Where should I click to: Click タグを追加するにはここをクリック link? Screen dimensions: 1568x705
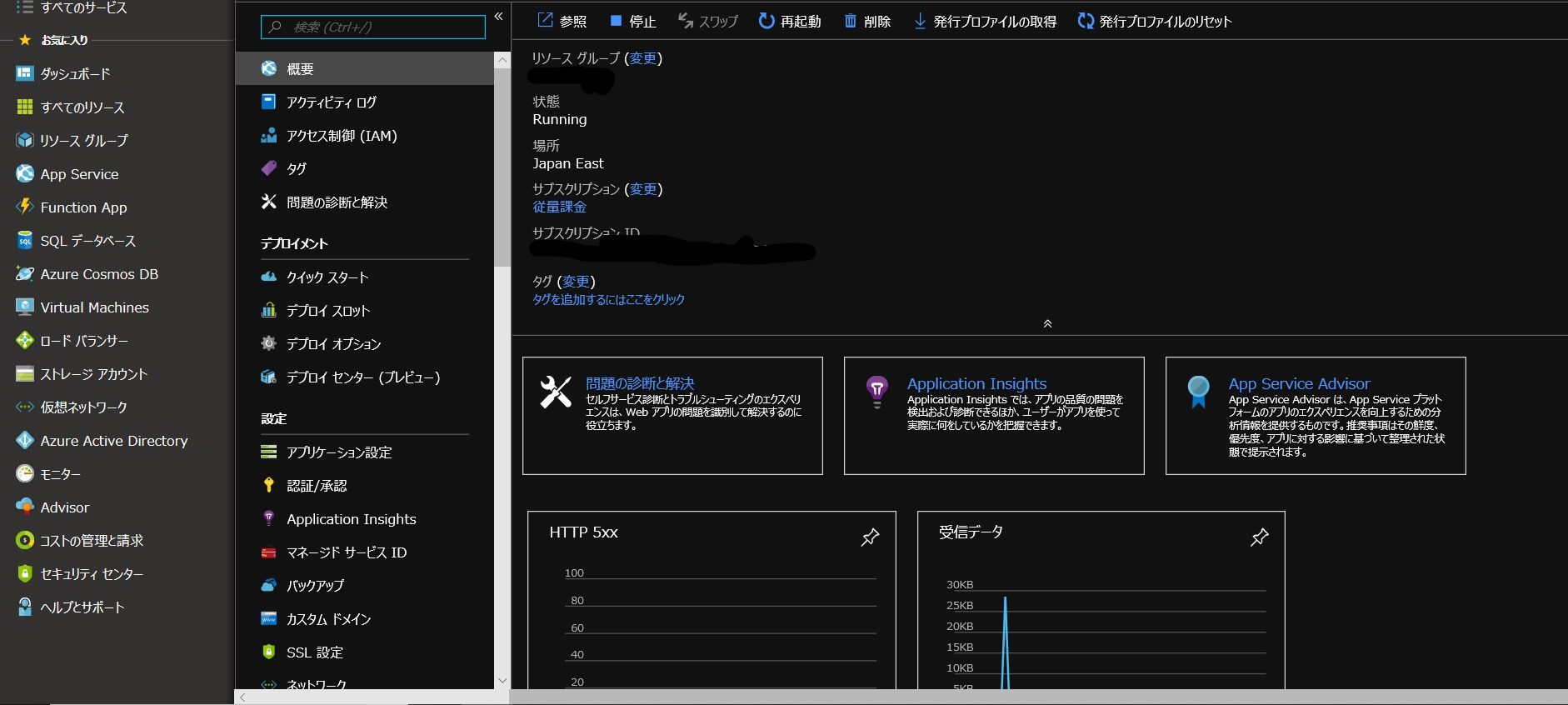pos(609,299)
